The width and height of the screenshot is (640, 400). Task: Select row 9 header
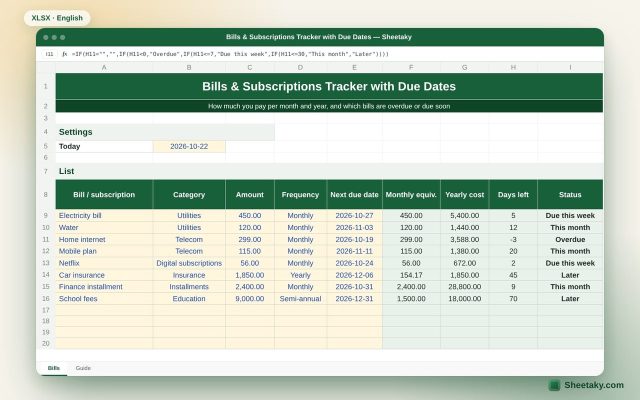pyautogui.click(x=46, y=216)
